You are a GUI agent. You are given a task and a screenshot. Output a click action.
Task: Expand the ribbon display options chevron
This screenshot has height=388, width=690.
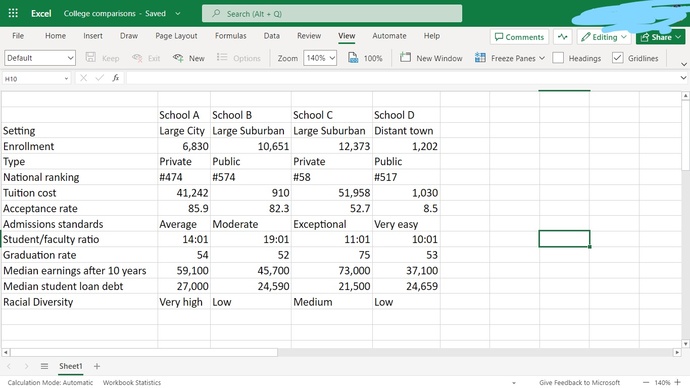[x=683, y=64]
